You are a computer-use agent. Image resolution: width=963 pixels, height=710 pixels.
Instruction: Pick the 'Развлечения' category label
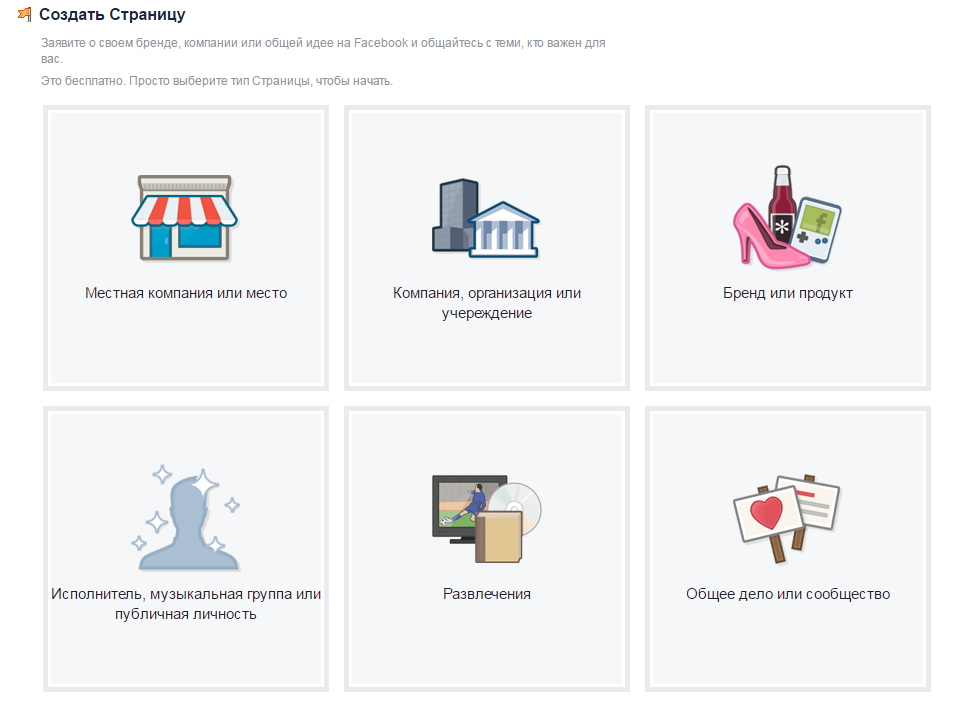[x=487, y=594]
